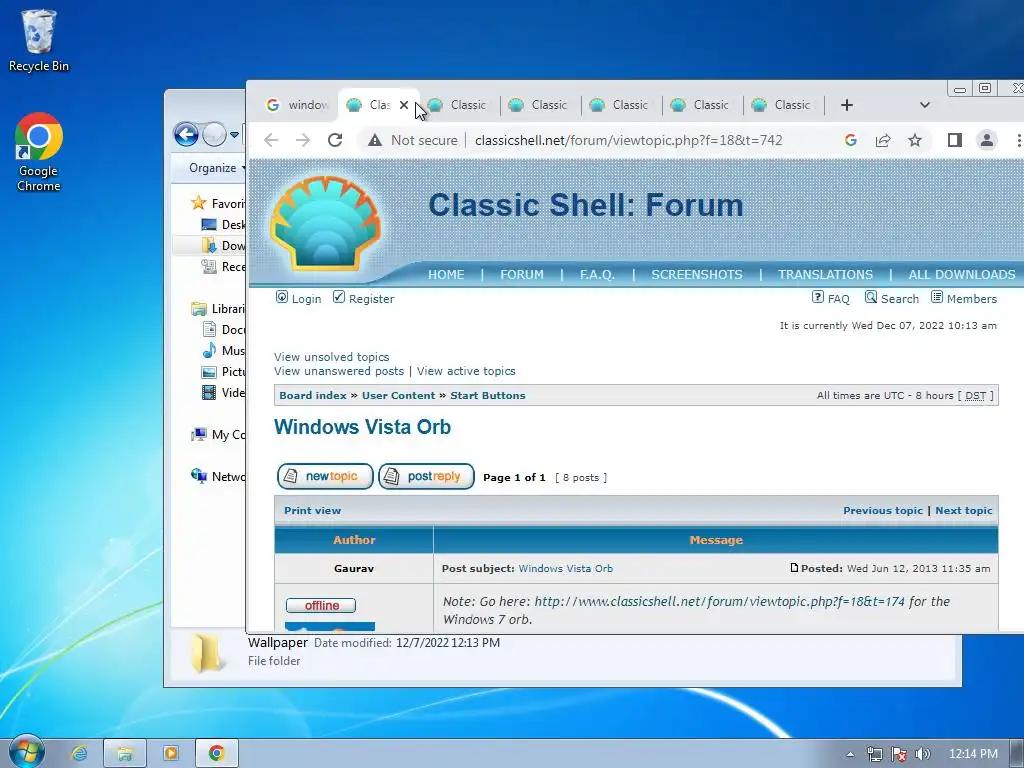This screenshot has width=1024, height=768.
Task: Switch to the third Classic tab
Action: [541, 104]
